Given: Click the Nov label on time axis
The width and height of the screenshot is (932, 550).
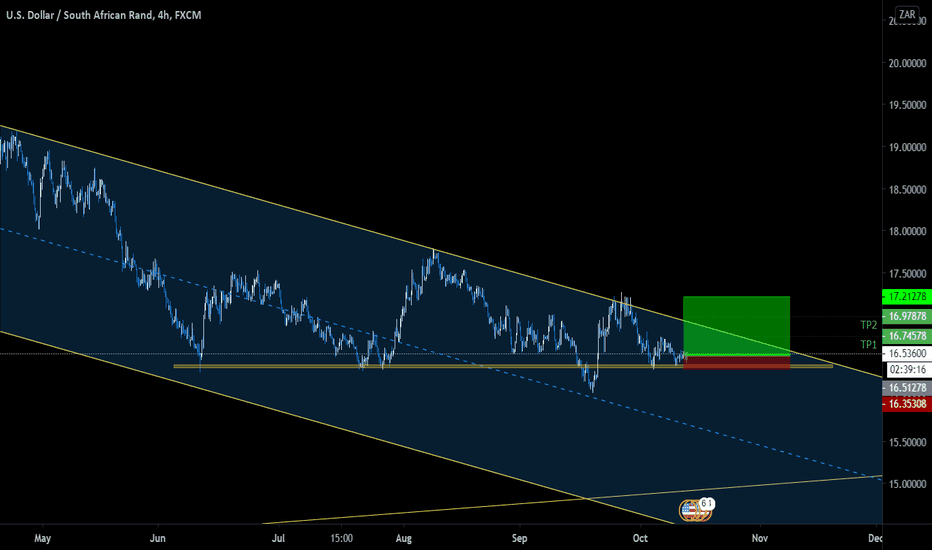Looking at the screenshot, I should tap(760, 538).
